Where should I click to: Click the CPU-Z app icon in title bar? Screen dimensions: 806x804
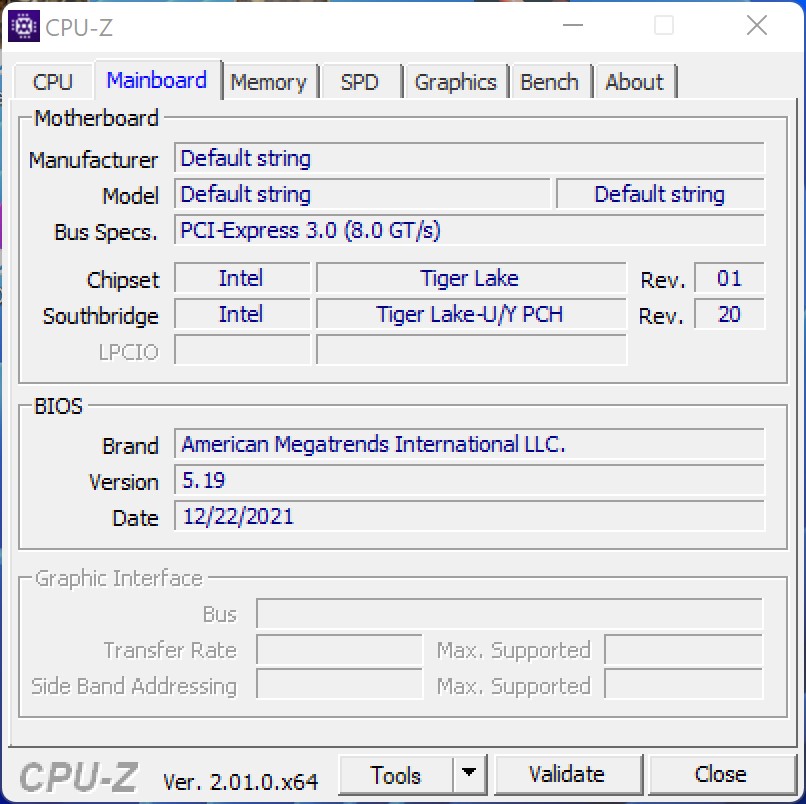tap(24, 26)
